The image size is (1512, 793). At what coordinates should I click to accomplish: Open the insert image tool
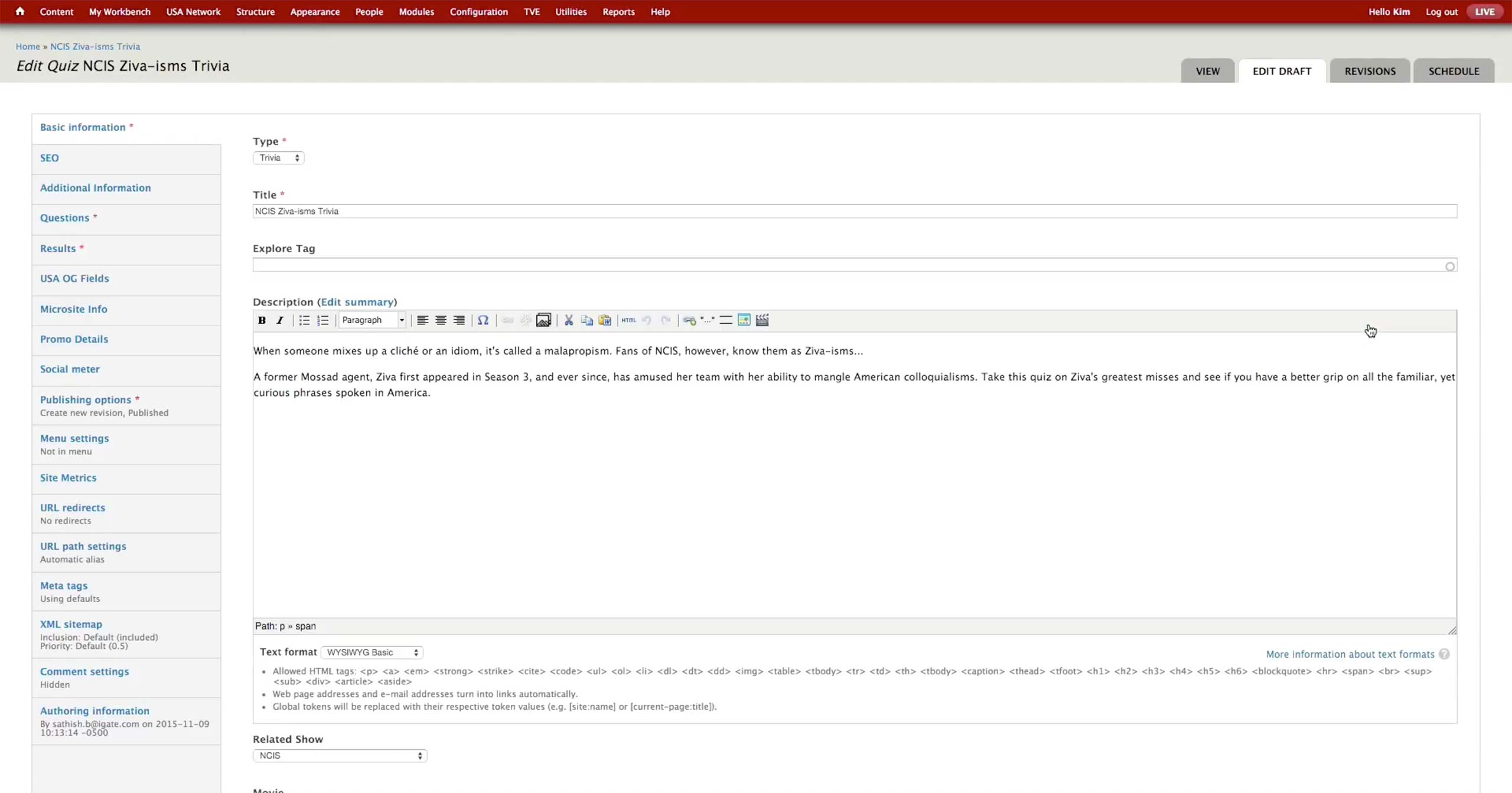543,320
